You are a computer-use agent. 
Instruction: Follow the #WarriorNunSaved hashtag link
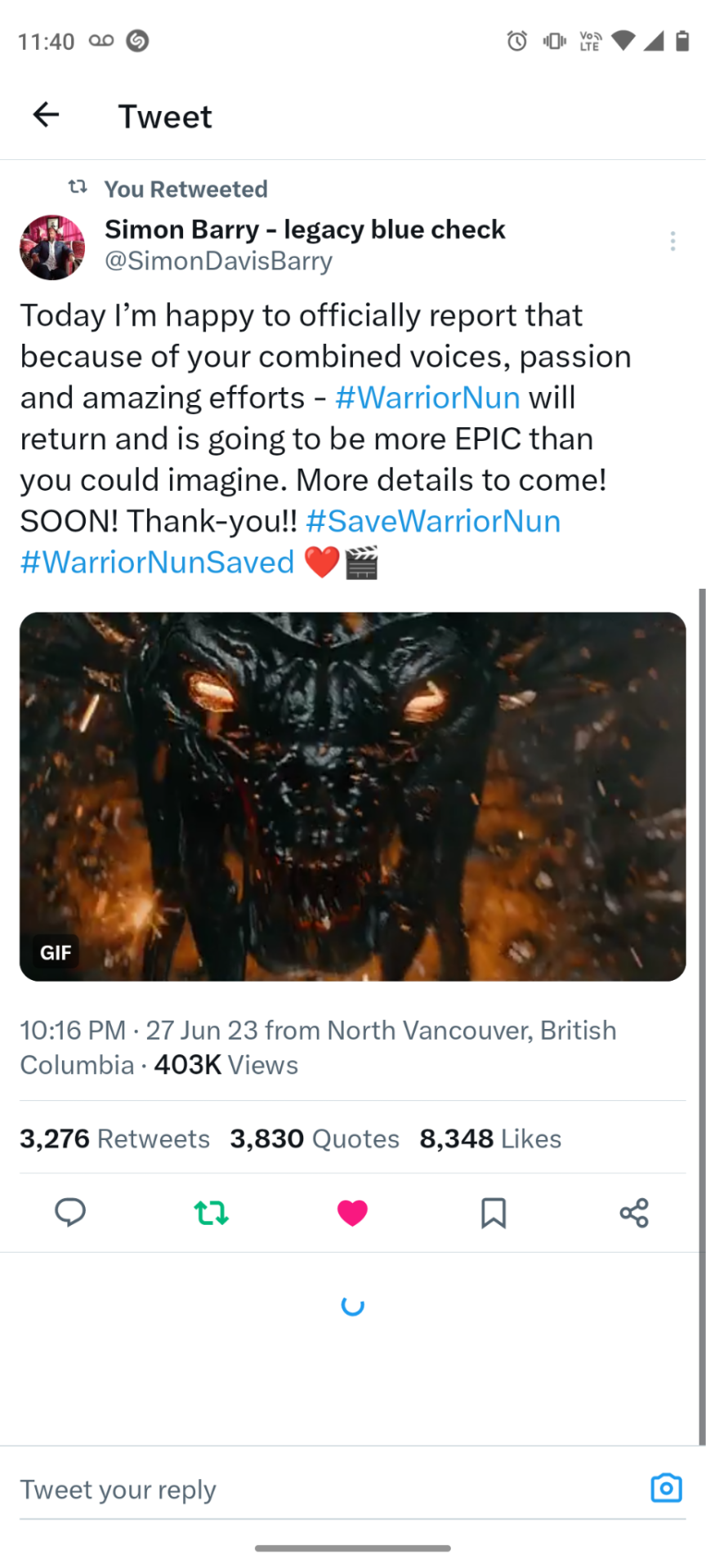[x=157, y=562]
